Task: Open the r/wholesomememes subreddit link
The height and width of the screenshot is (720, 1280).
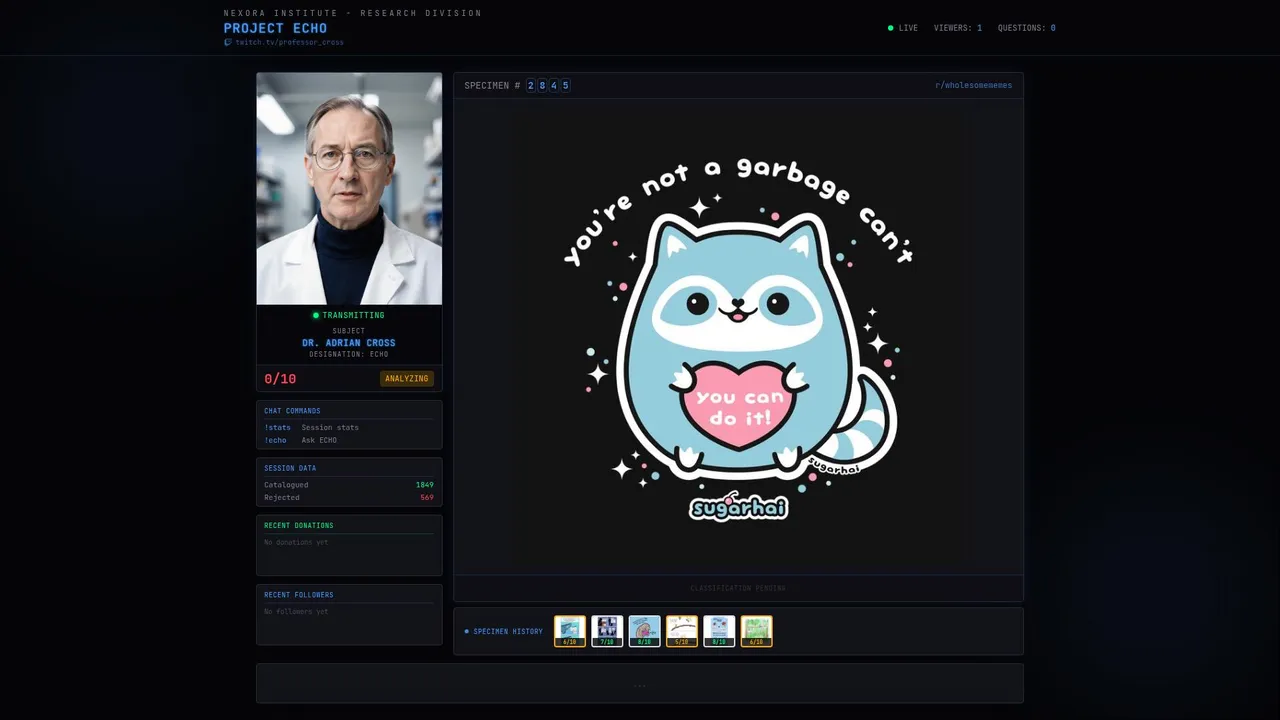Action: (x=973, y=85)
